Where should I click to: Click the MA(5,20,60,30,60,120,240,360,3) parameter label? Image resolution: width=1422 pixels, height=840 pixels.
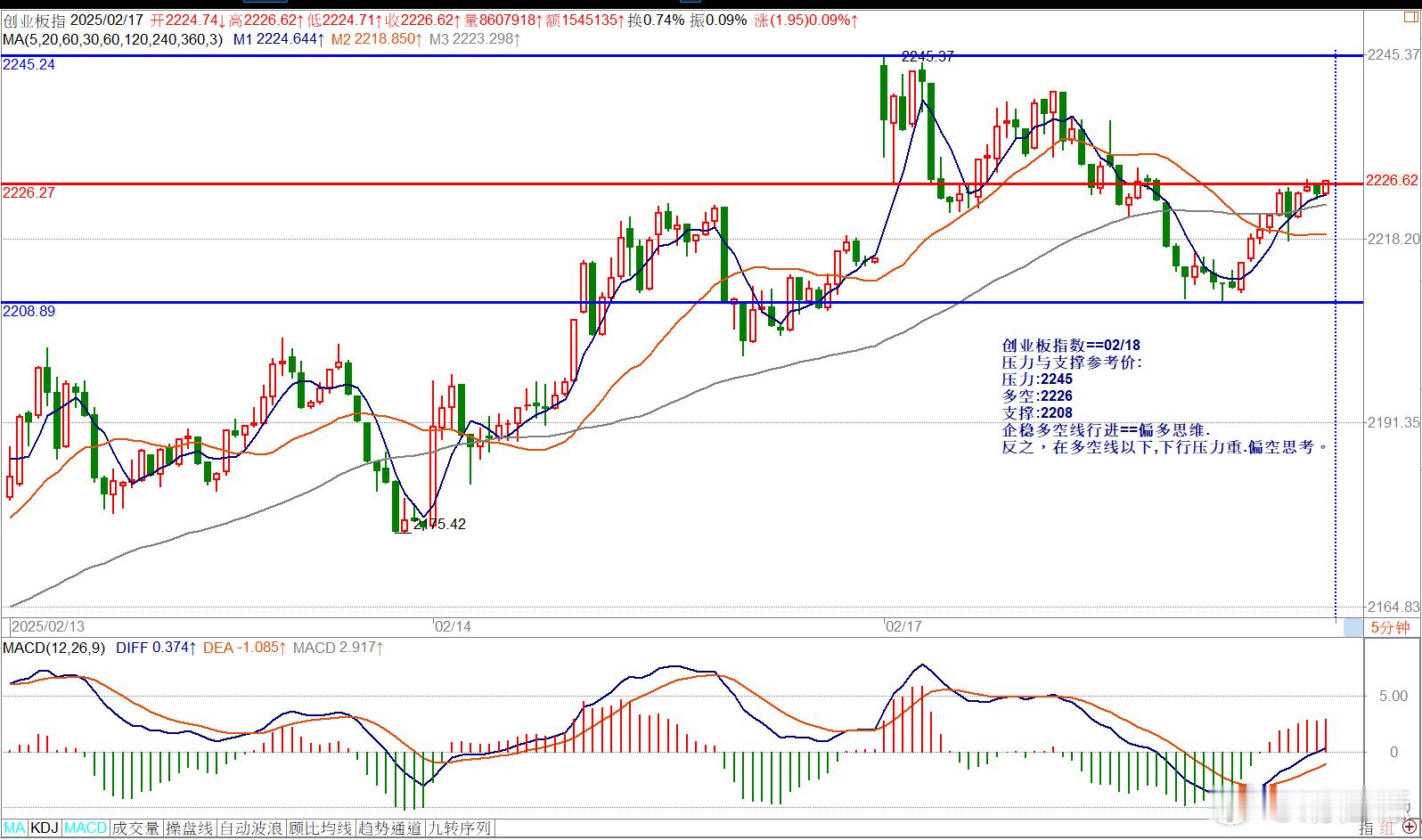coord(113,39)
